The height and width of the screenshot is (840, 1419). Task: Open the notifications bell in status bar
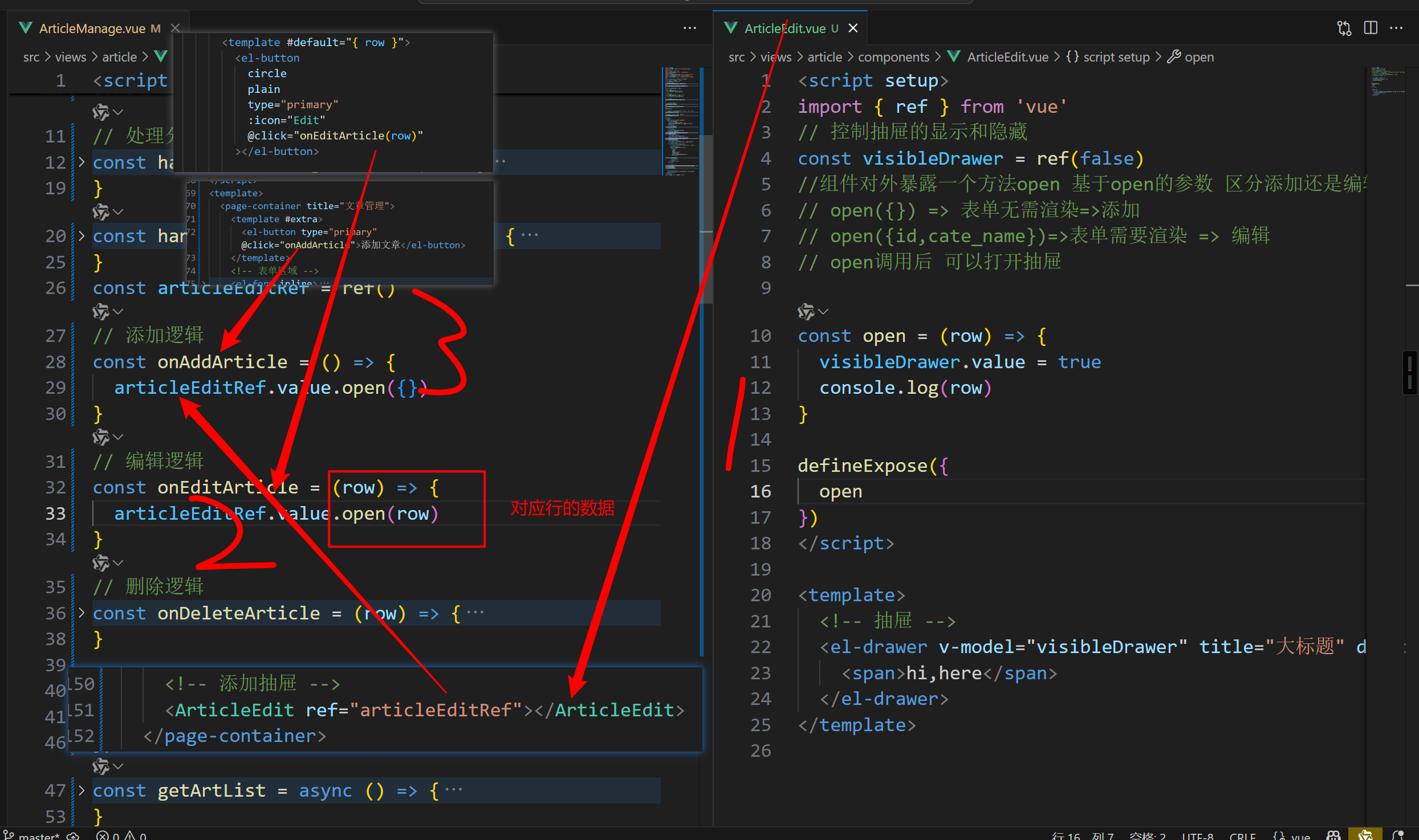(x=1398, y=835)
